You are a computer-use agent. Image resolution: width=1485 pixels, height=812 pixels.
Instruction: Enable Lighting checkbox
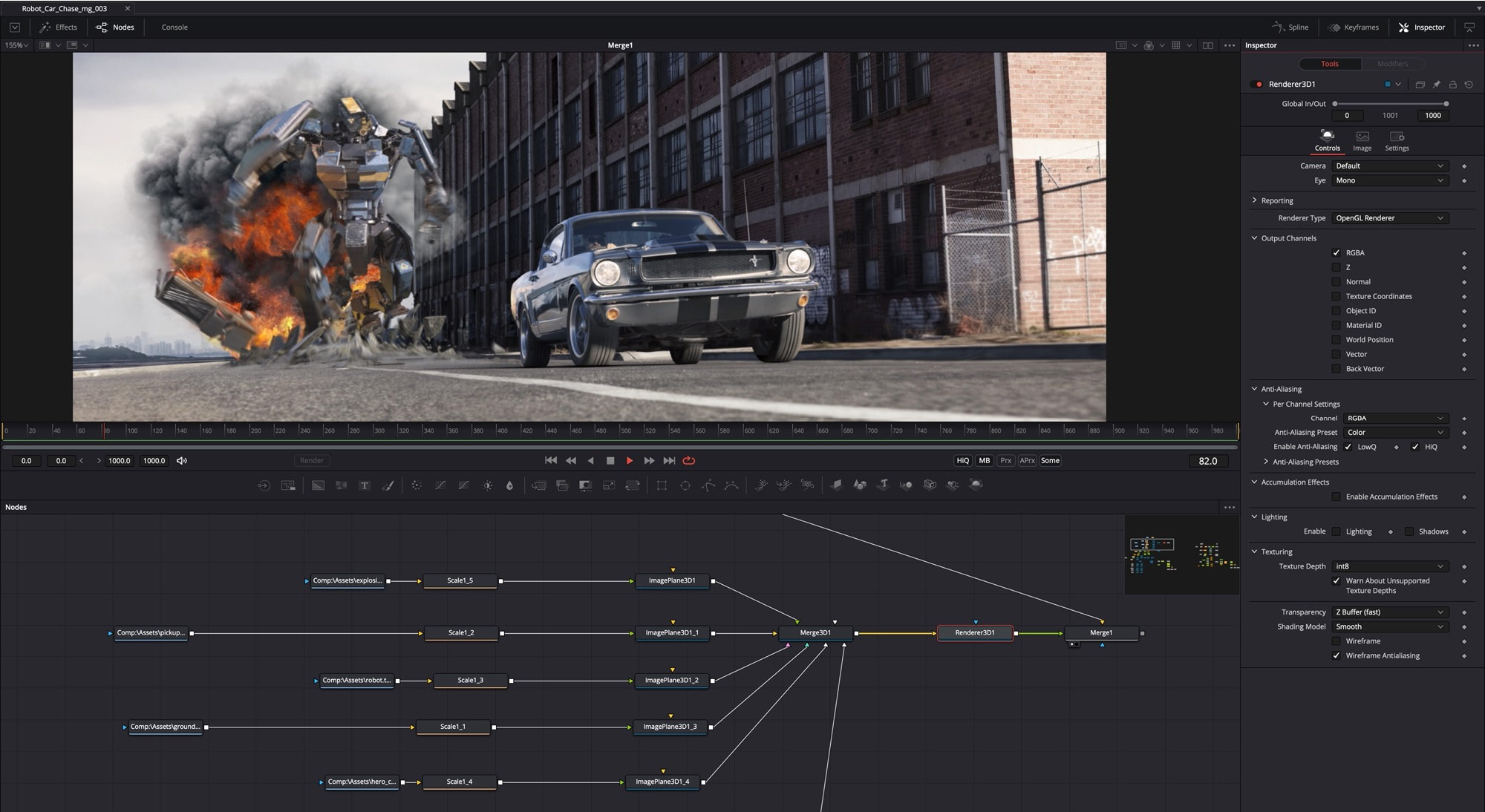point(1336,531)
